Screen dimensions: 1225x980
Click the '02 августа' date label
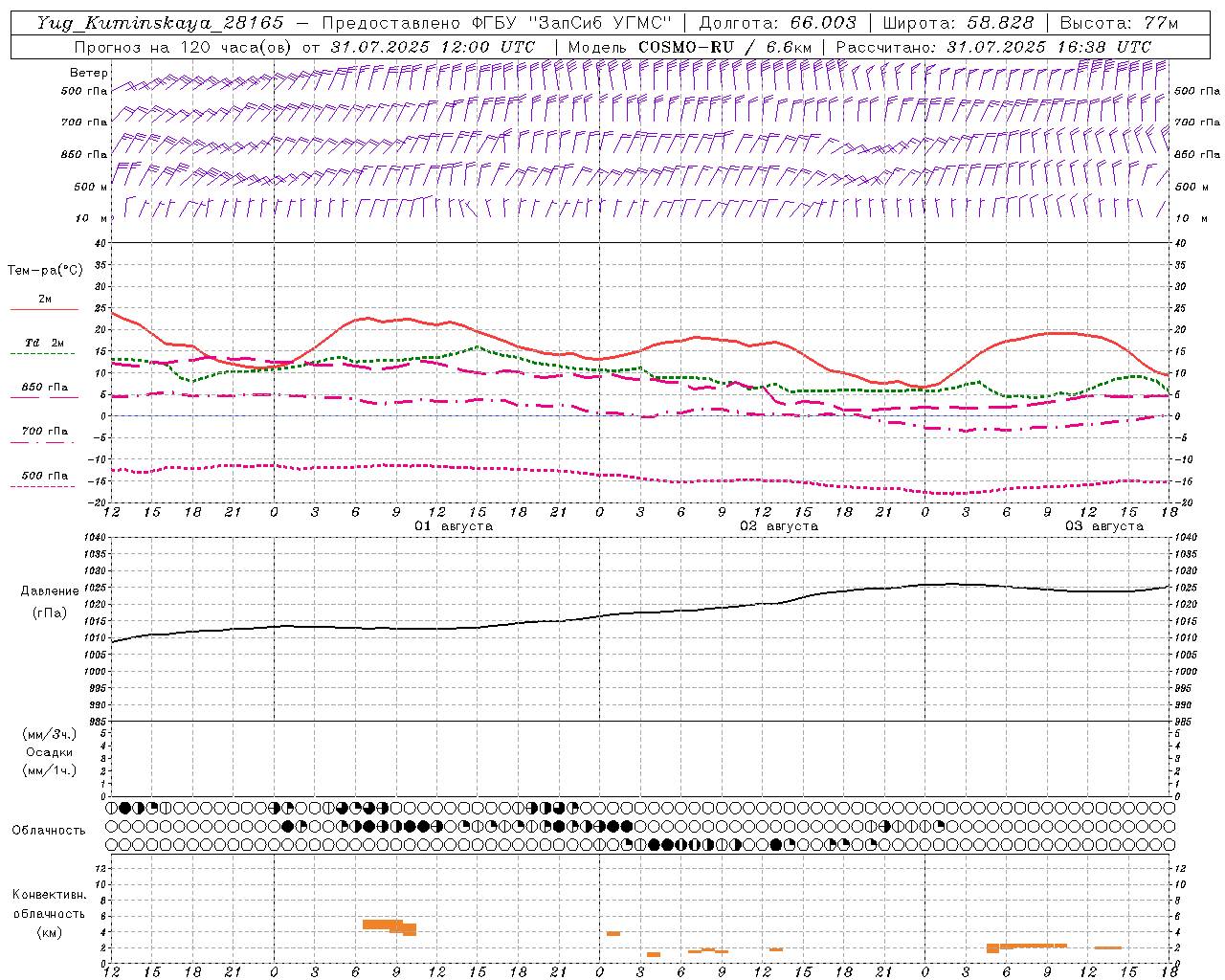point(779,526)
